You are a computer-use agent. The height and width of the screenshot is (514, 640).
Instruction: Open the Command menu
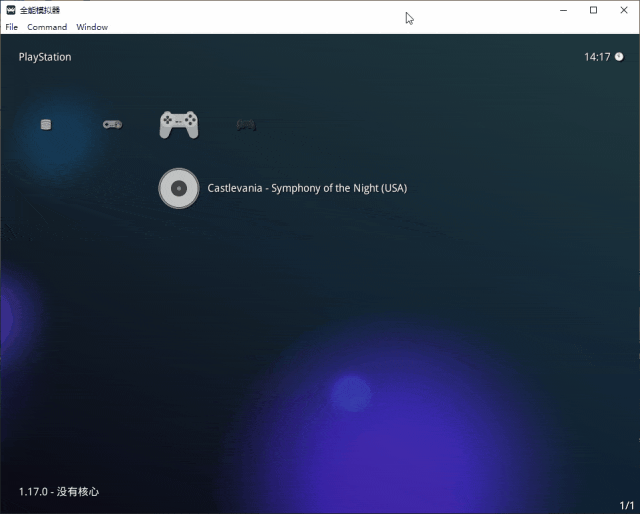coord(47,27)
